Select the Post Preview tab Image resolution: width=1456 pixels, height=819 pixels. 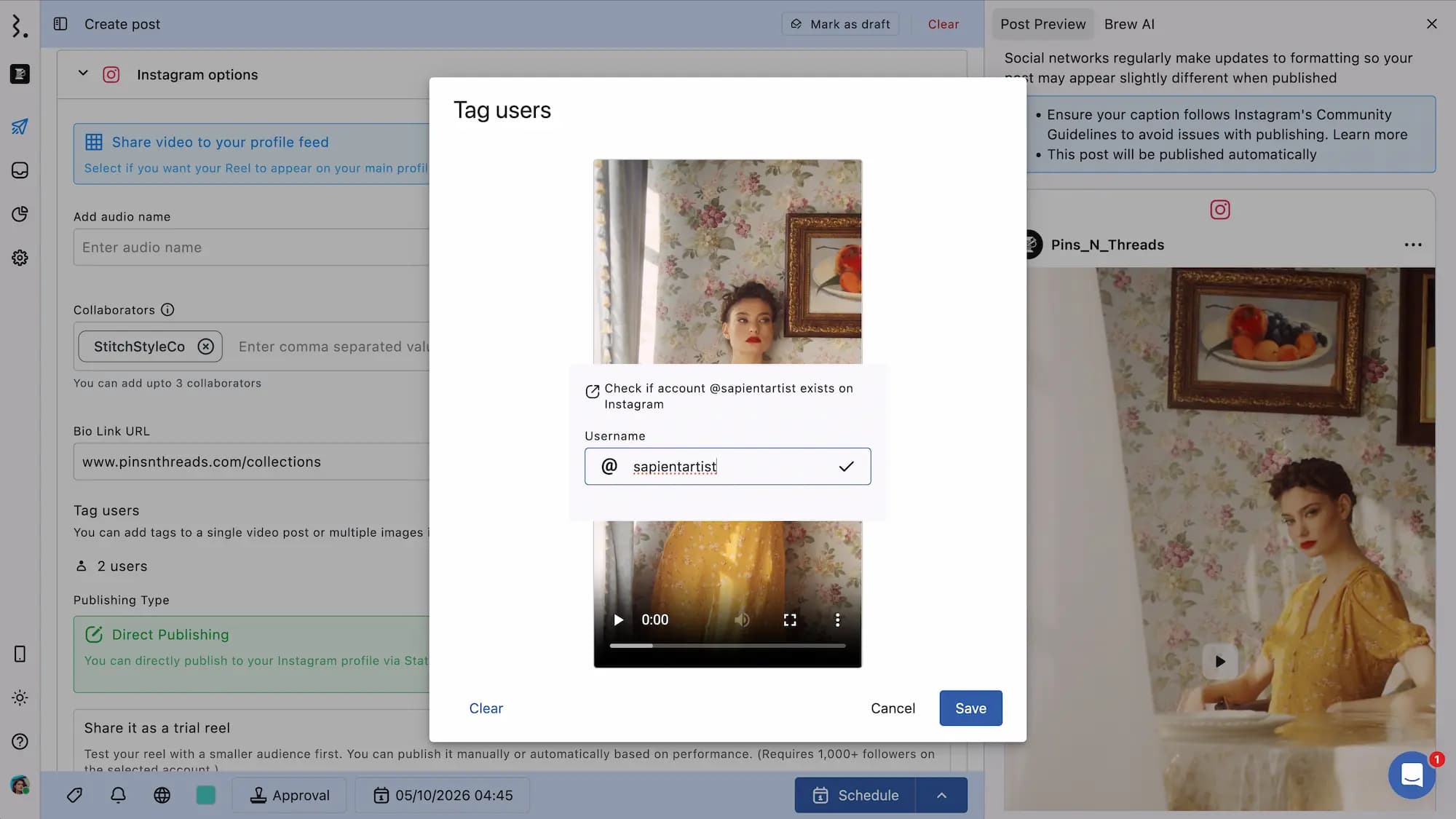pyautogui.click(x=1042, y=24)
